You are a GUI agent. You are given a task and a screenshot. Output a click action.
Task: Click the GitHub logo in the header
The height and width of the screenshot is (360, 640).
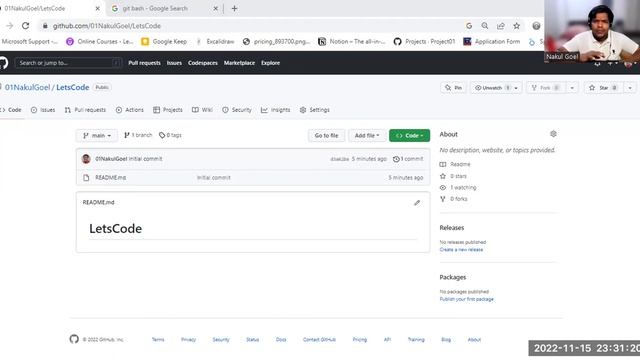point(3,63)
